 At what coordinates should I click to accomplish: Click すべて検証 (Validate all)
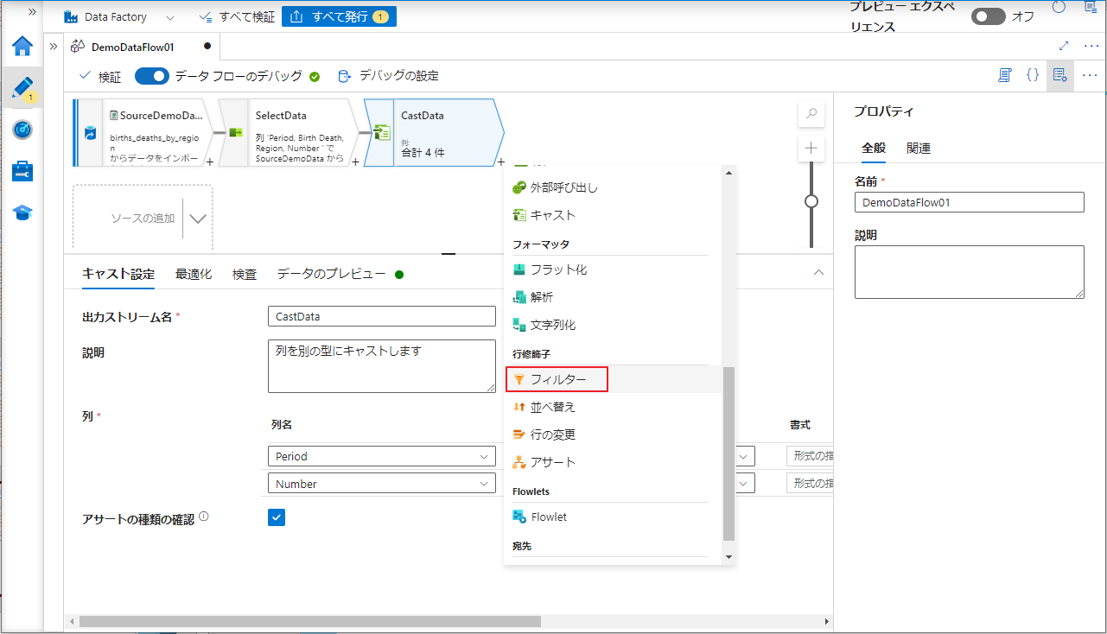pyautogui.click(x=237, y=17)
